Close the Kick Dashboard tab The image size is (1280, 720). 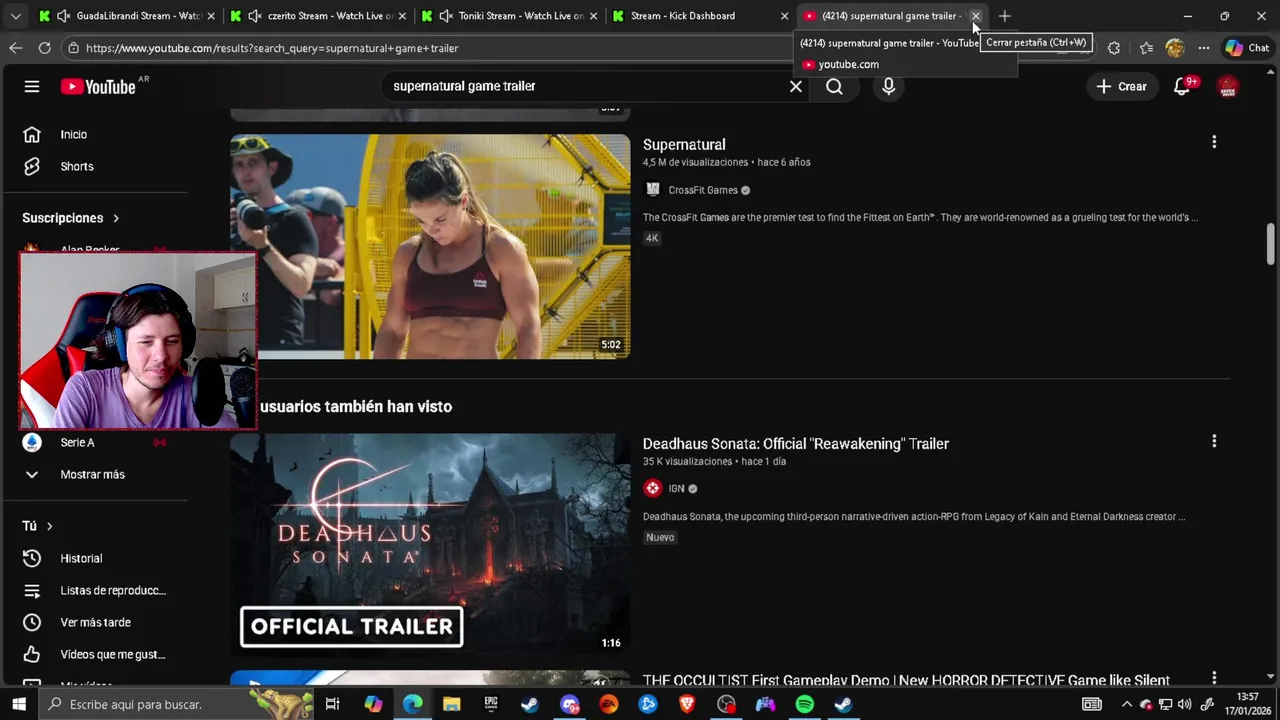(785, 16)
